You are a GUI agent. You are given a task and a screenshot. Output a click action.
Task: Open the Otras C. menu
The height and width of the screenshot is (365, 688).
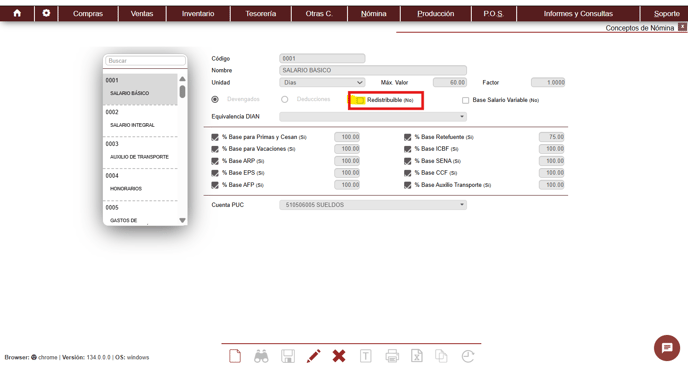(319, 14)
